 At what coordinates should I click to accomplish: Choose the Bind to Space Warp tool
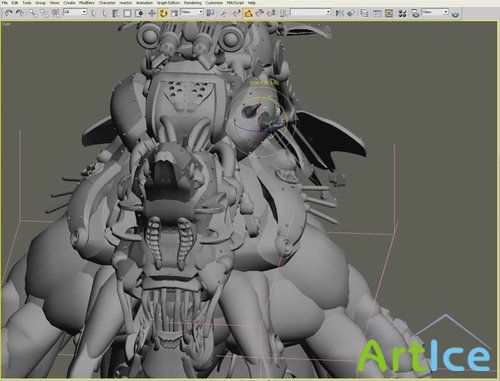click(x=56, y=13)
